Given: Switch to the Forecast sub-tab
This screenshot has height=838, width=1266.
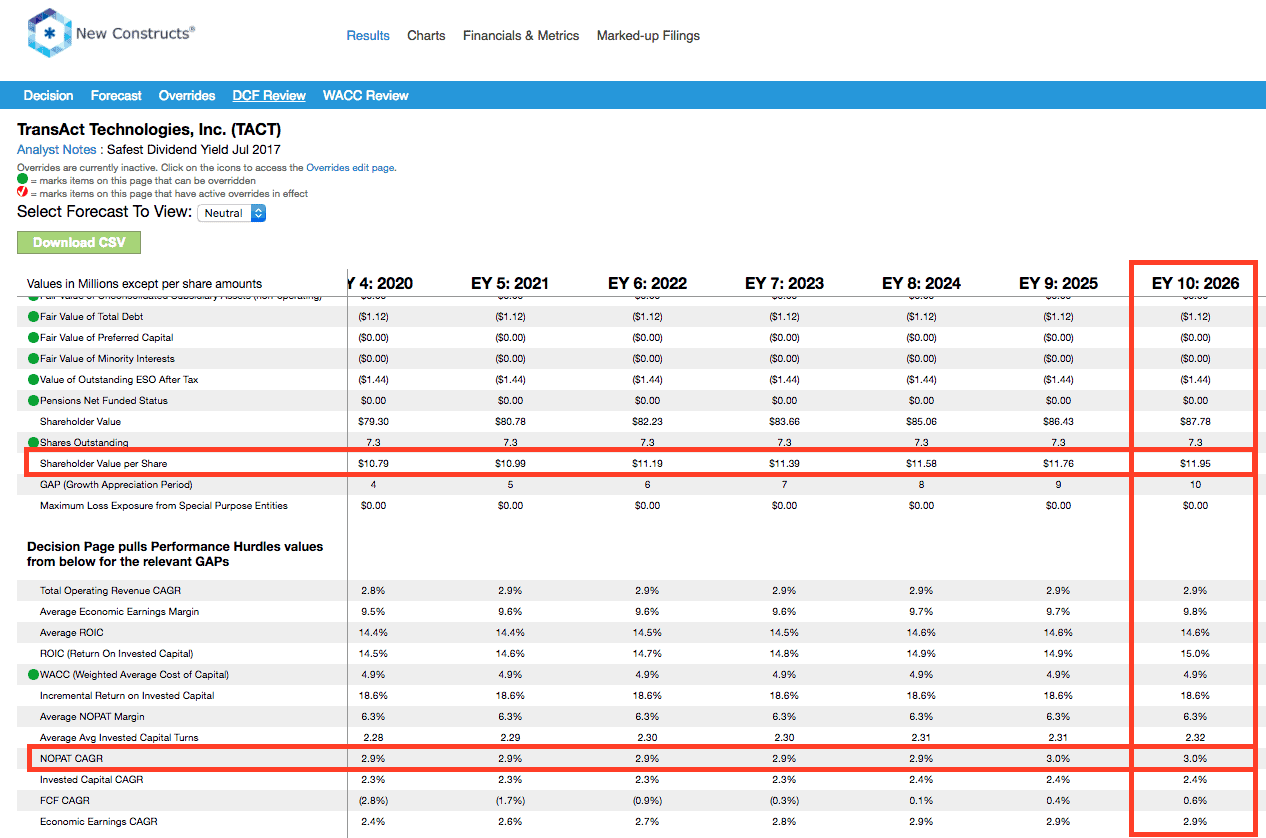Looking at the screenshot, I should pyautogui.click(x=116, y=96).
